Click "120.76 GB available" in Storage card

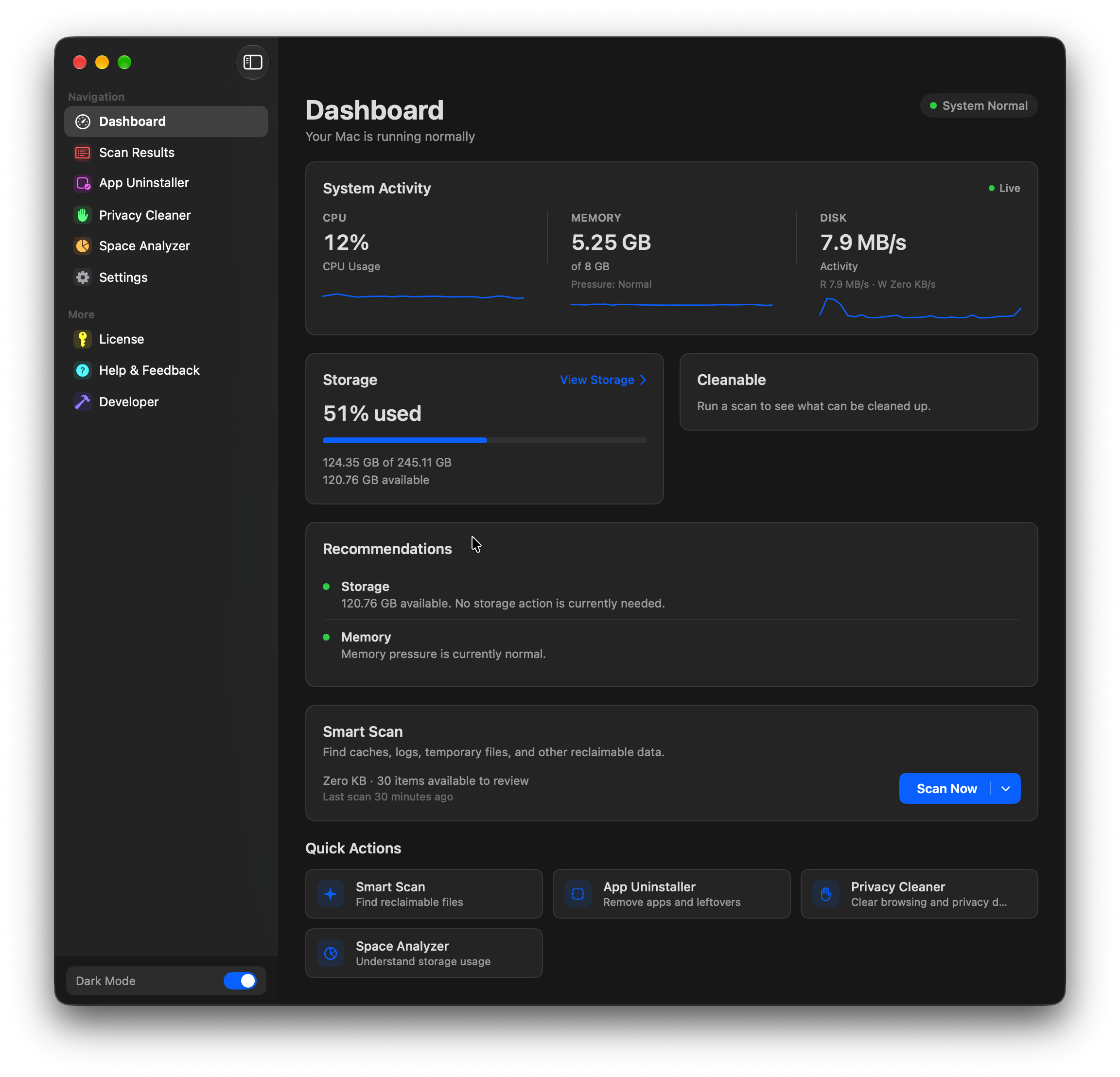(x=376, y=480)
